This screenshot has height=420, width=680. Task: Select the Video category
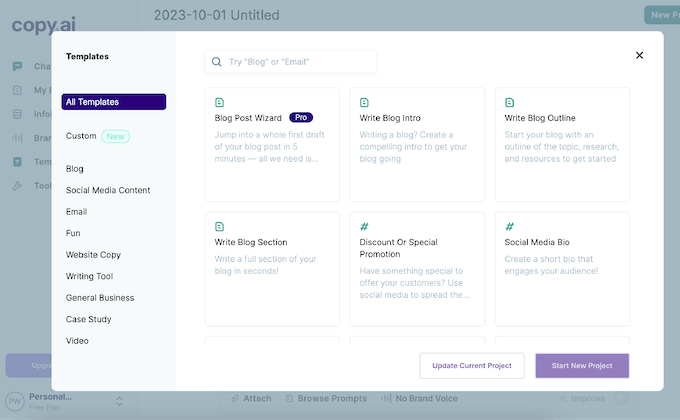(77, 341)
